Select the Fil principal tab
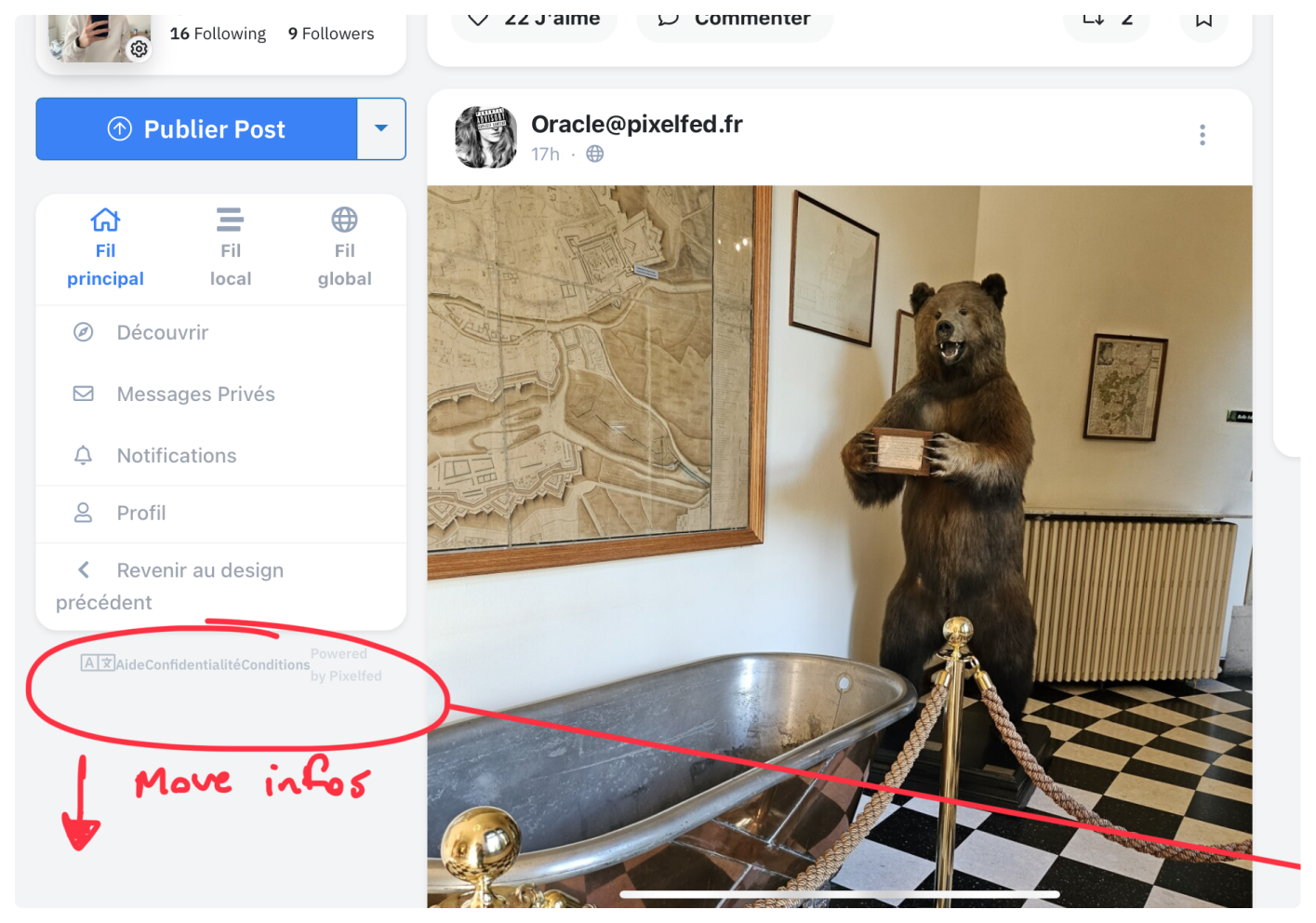 tap(105, 247)
